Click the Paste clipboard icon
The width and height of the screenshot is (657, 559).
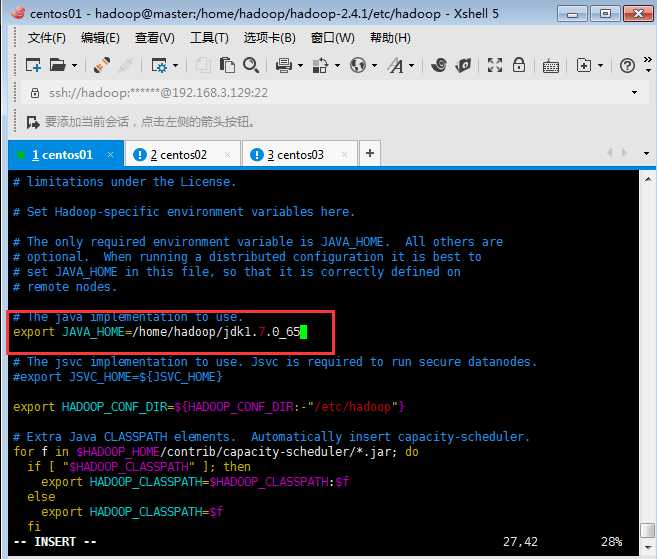[x=227, y=65]
